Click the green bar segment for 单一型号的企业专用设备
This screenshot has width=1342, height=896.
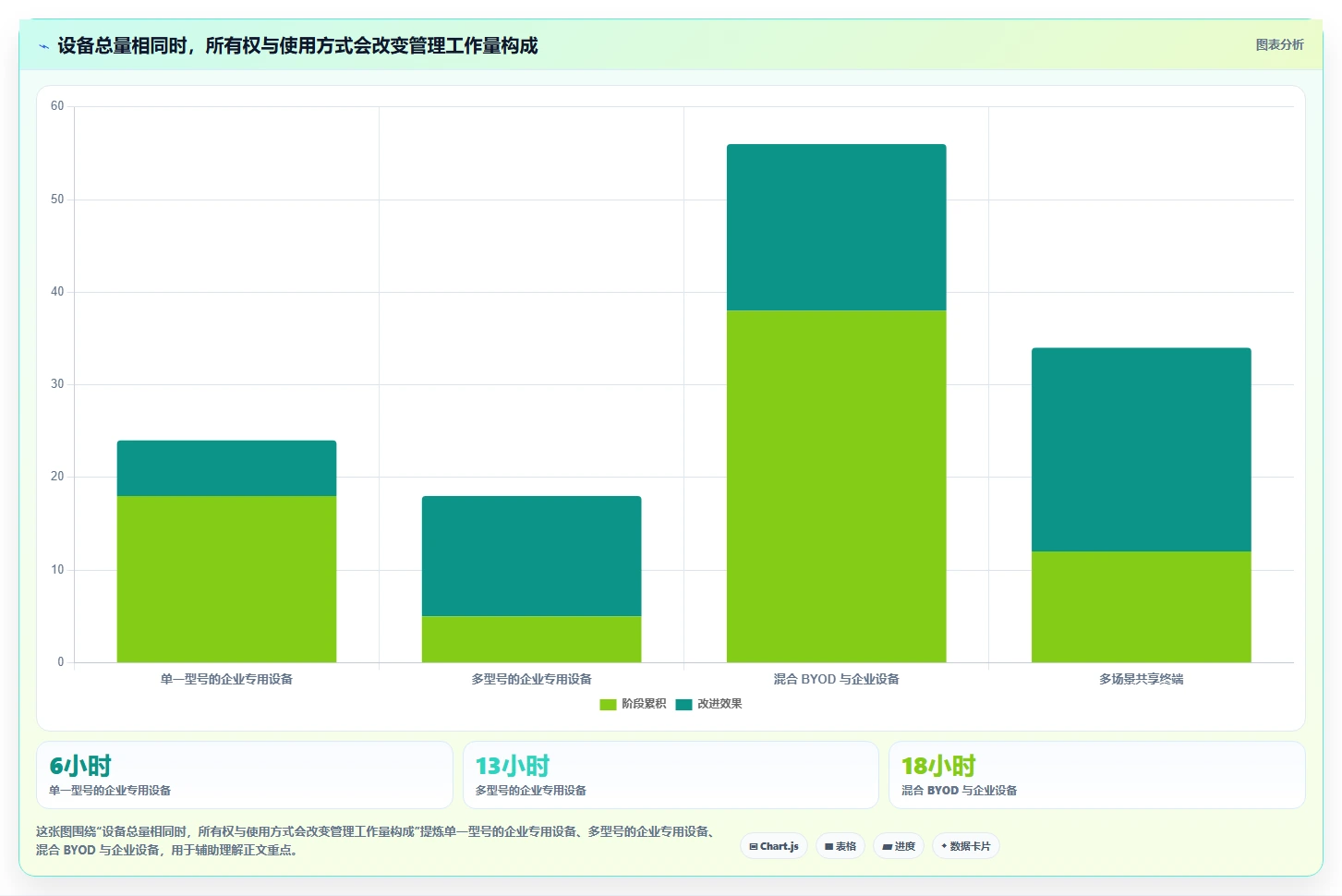226,579
